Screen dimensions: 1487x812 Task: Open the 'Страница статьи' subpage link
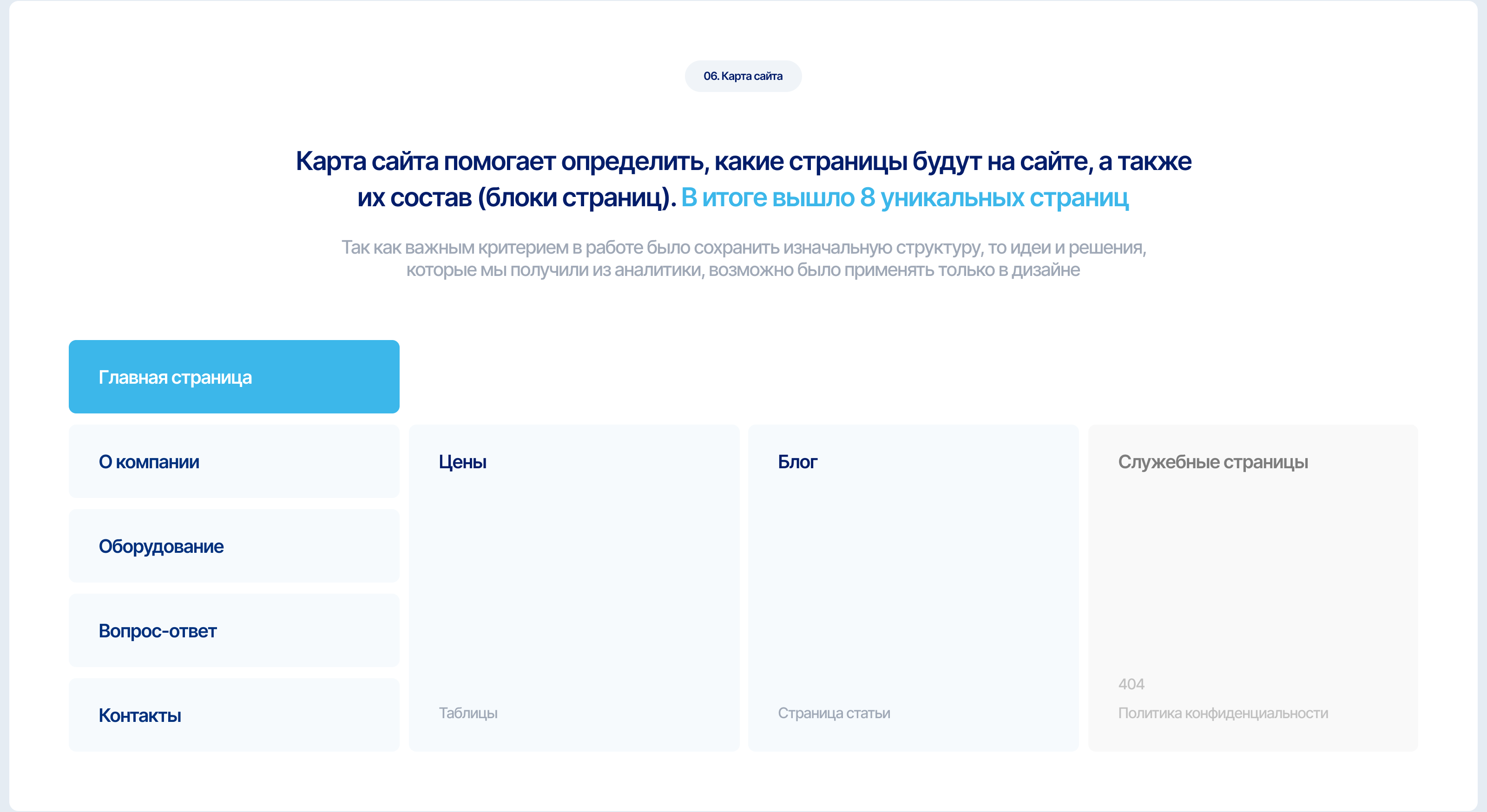pos(834,713)
